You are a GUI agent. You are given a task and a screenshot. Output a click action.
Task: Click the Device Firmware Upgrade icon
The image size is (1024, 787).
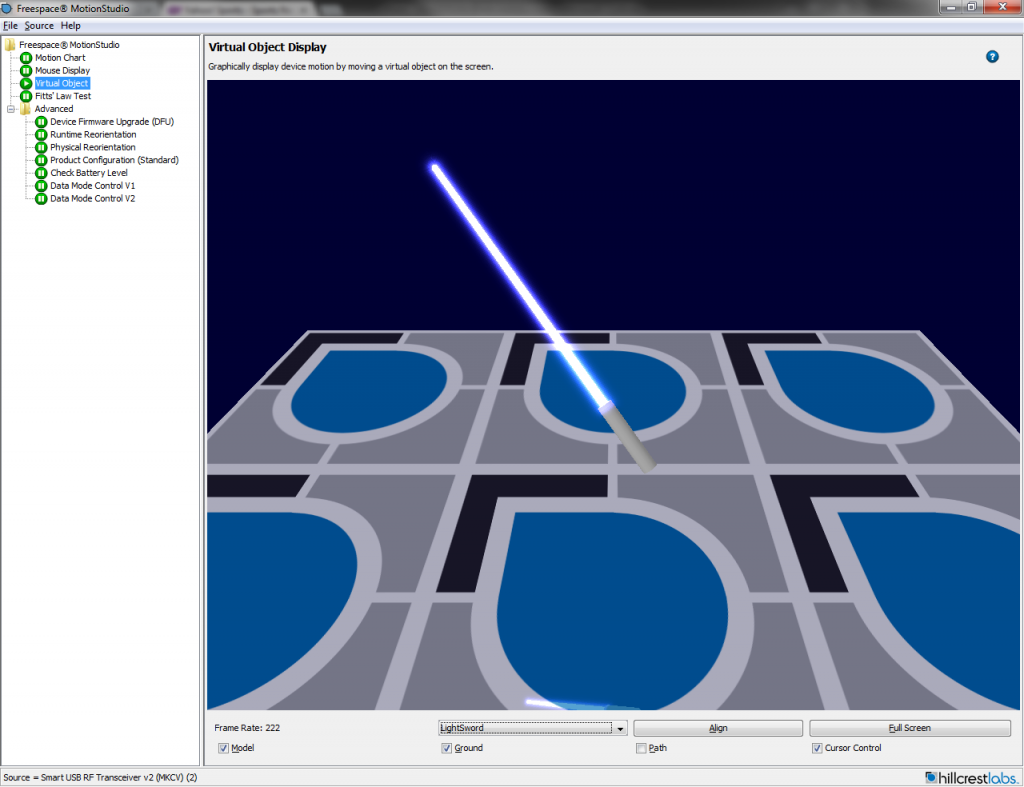[x=41, y=121]
